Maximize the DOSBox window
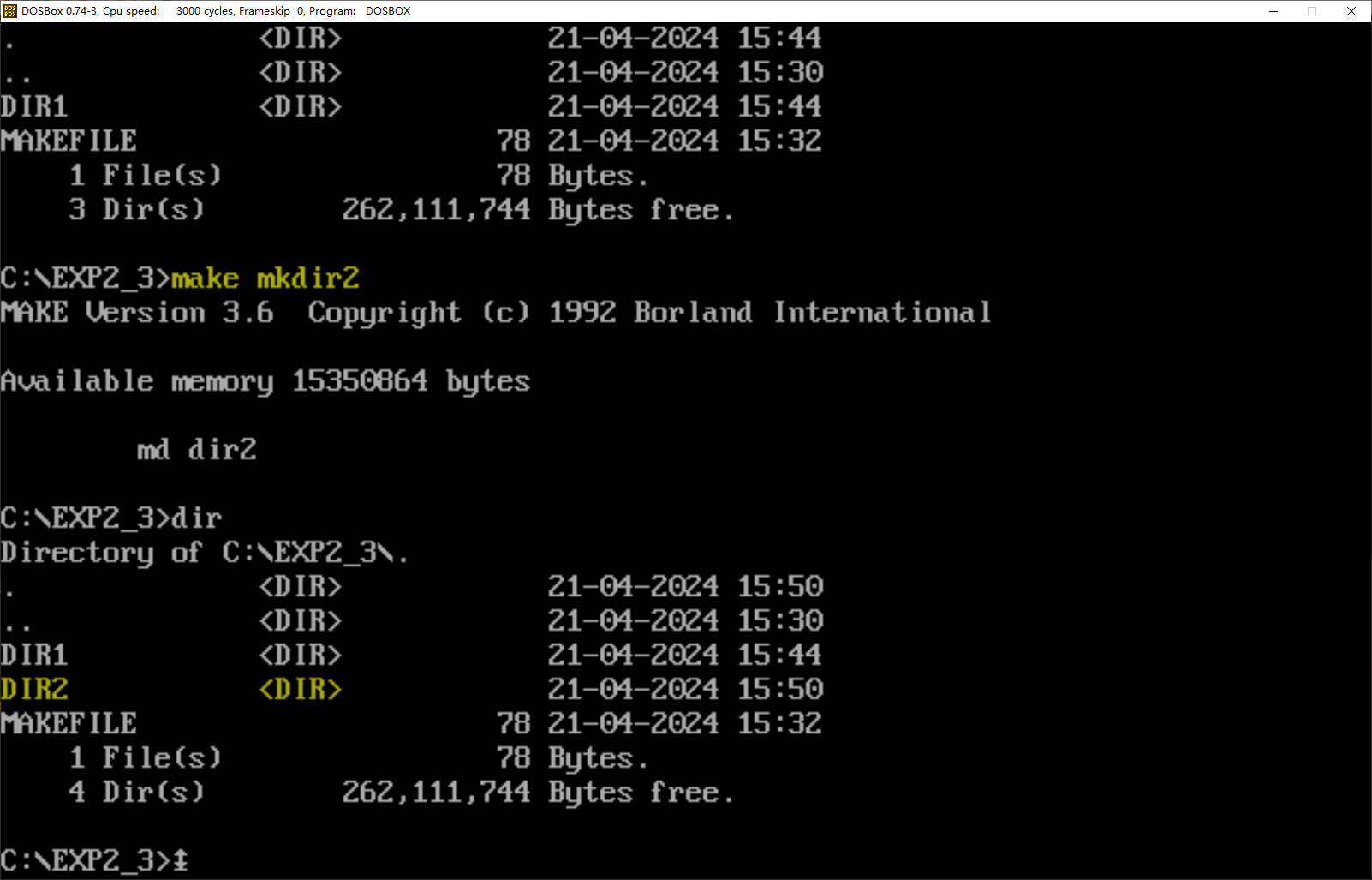The height and width of the screenshot is (880, 1372). point(1313,11)
